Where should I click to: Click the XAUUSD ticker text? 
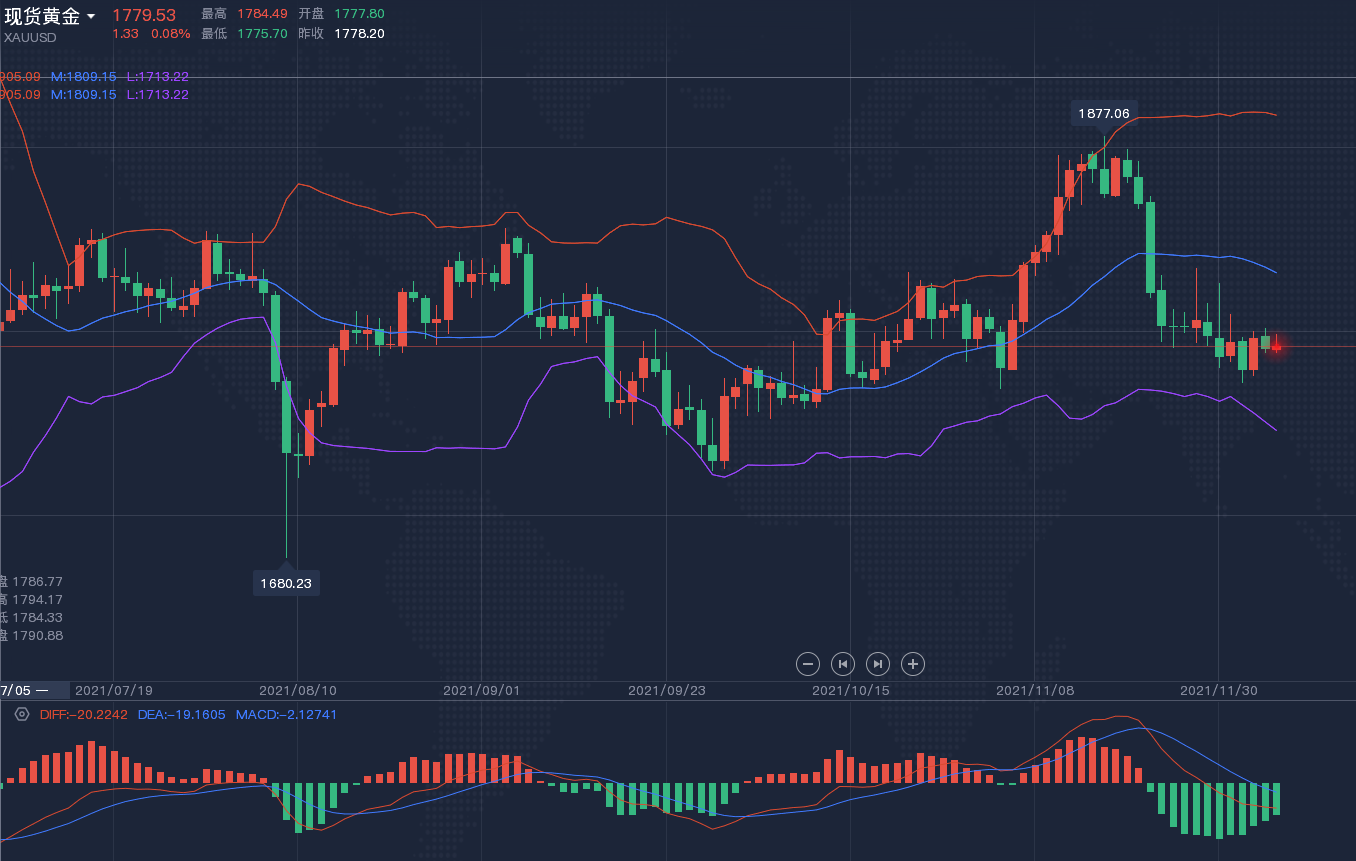pyautogui.click(x=30, y=37)
